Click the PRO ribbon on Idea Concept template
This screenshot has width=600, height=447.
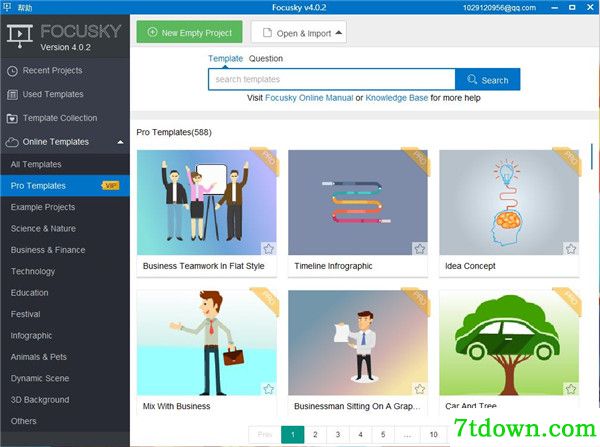tap(568, 161)
